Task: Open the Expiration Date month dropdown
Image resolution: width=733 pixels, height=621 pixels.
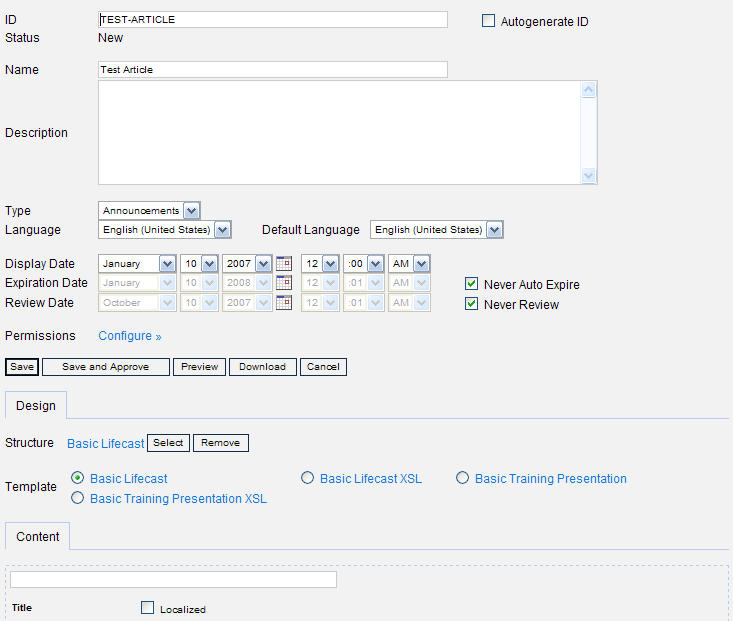Action: [x=137, y=283]
